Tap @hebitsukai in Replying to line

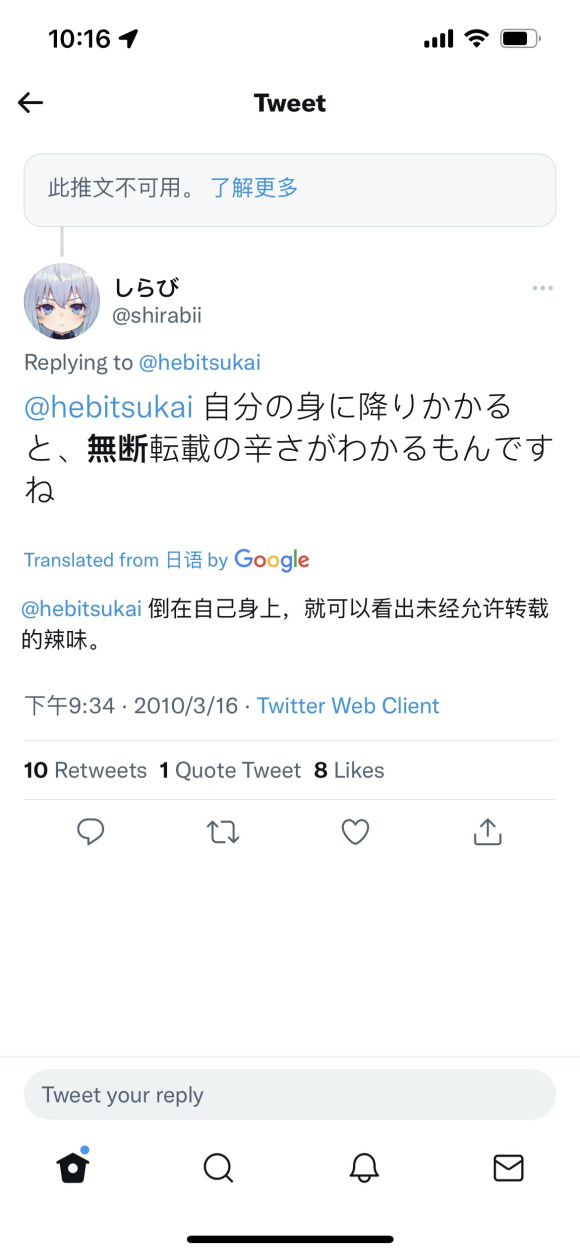[199, 363]
